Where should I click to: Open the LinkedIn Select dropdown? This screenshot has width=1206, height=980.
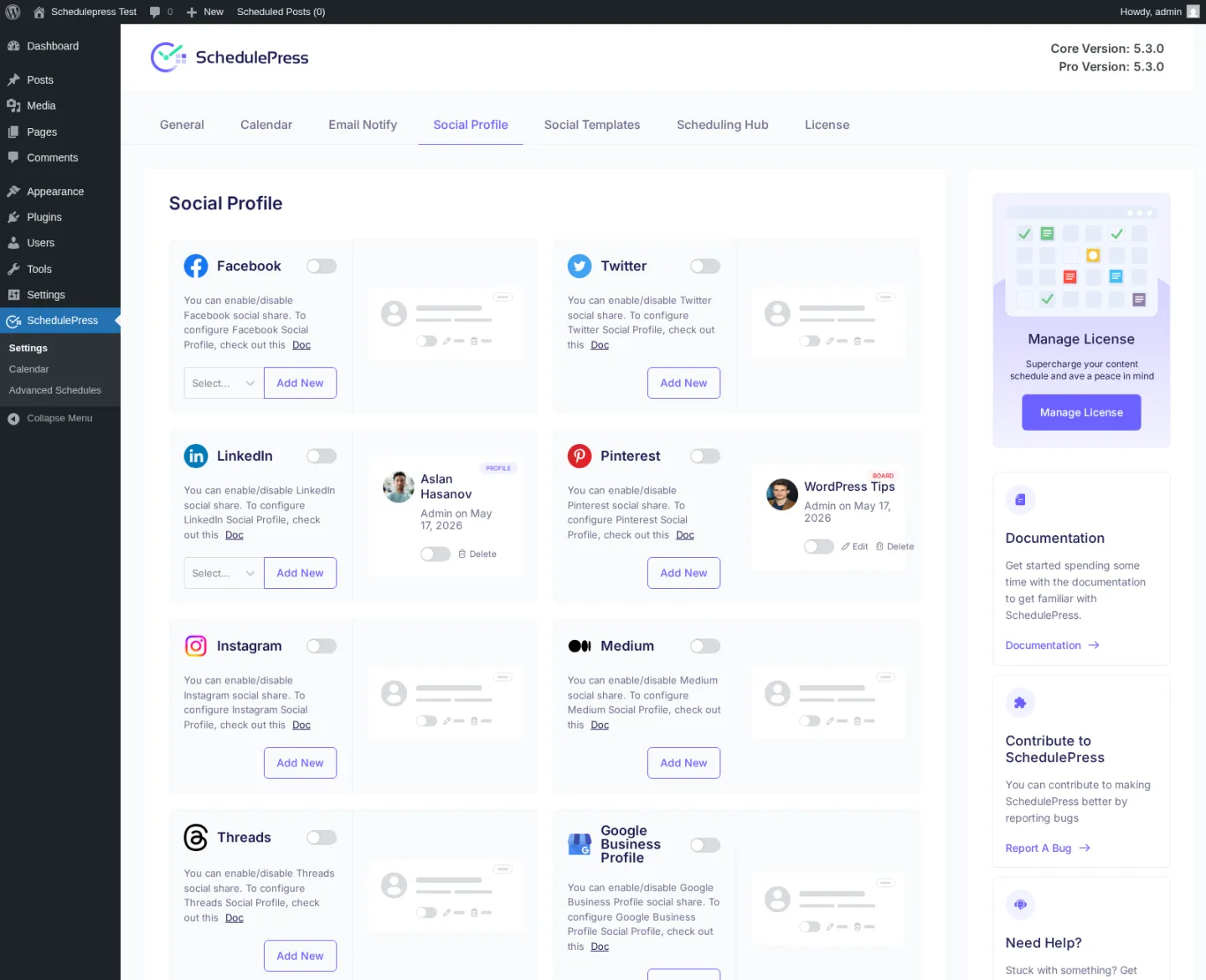224,574
